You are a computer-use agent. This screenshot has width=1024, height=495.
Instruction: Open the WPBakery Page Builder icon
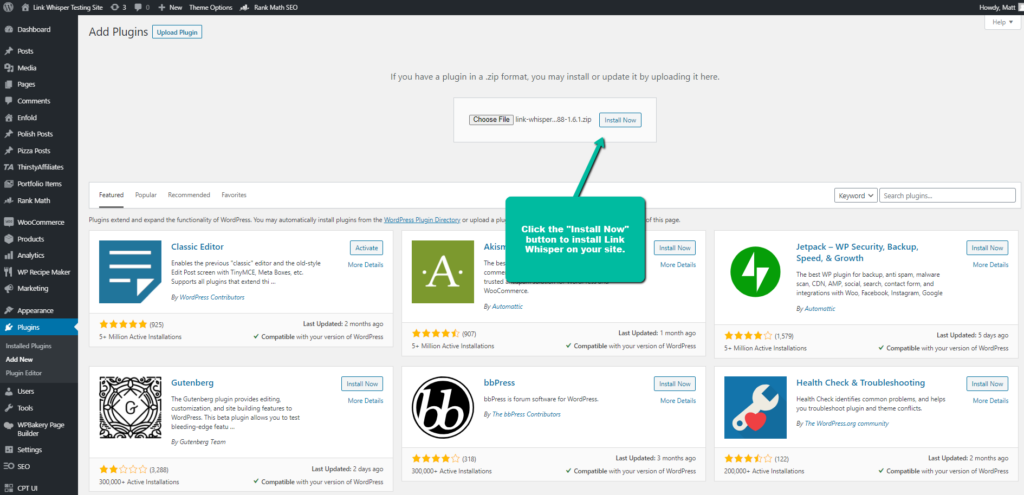tap(8, 425)
